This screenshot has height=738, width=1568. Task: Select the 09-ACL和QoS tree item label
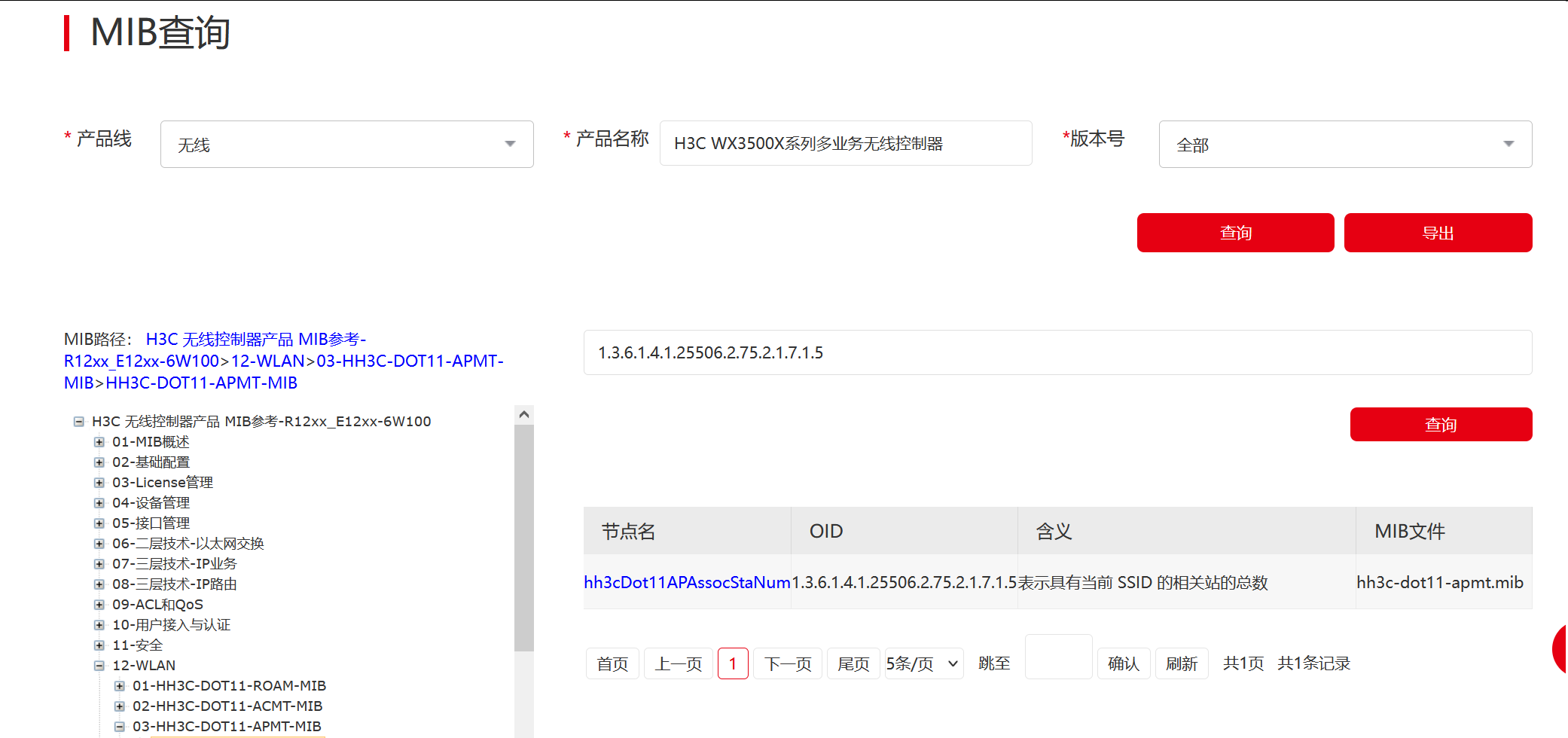tap(157, 605)
